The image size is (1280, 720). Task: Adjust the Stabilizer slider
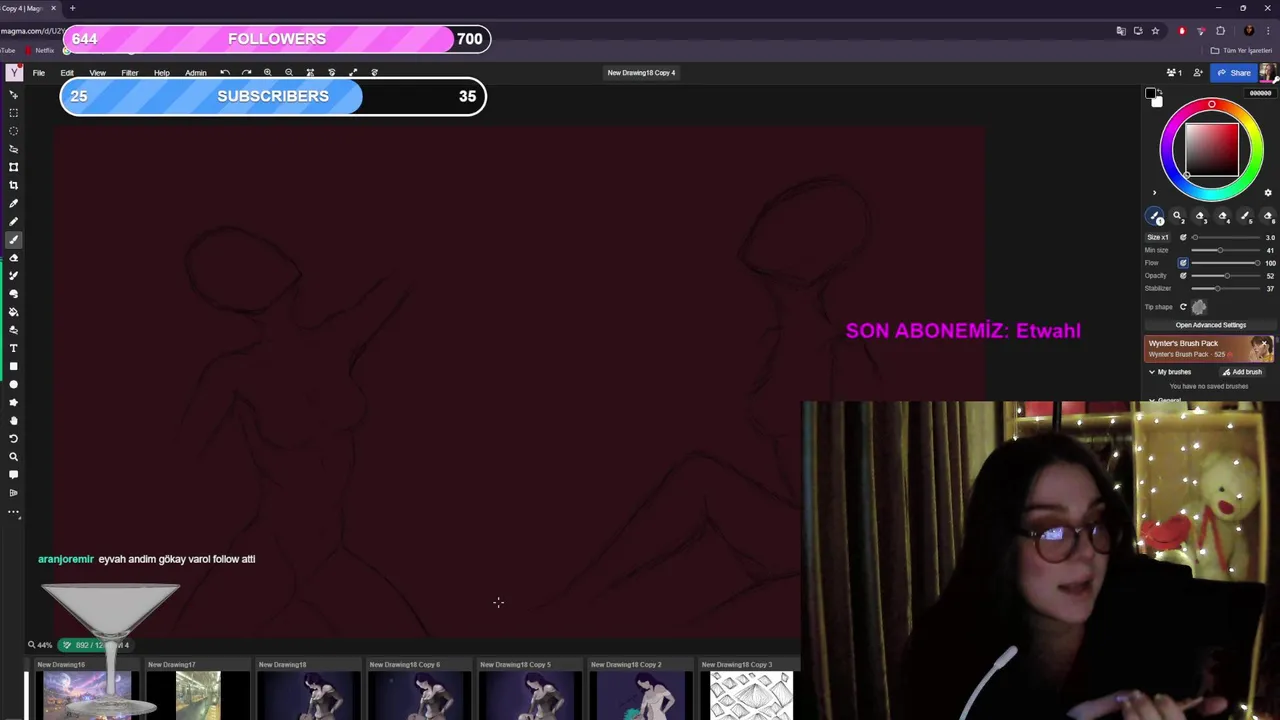(x=1225, y=288)
